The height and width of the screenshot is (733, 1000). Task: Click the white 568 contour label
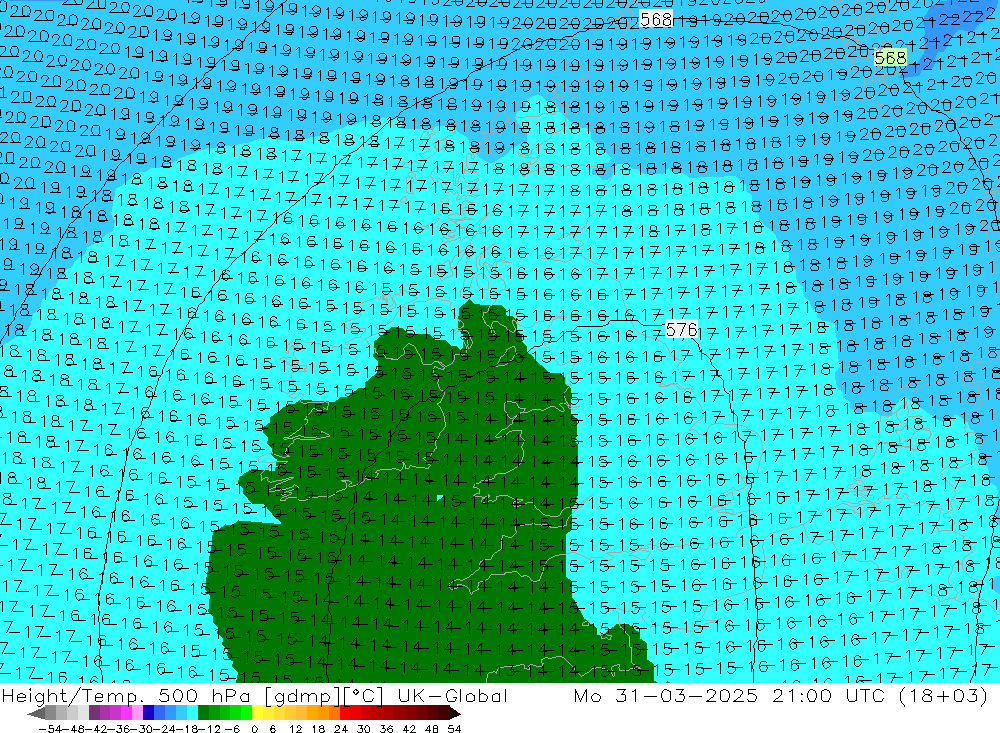click(656, 20)
